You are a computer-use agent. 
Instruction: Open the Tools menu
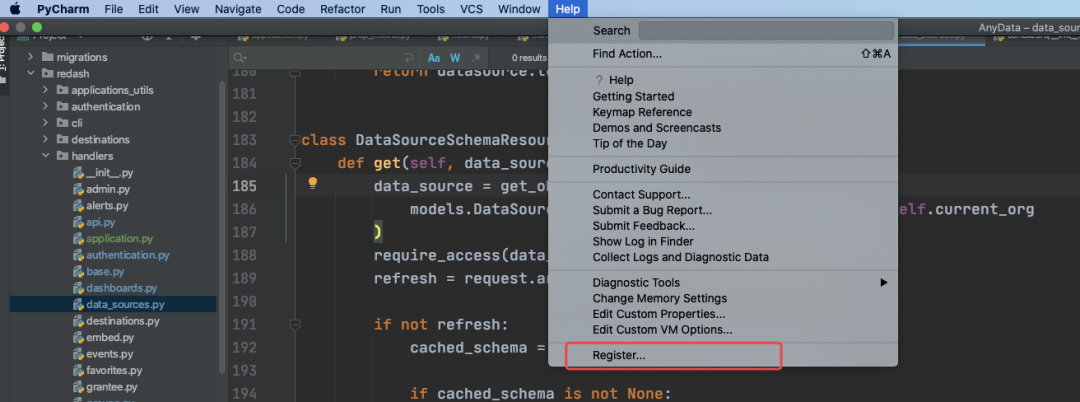(x=430, y=9)
